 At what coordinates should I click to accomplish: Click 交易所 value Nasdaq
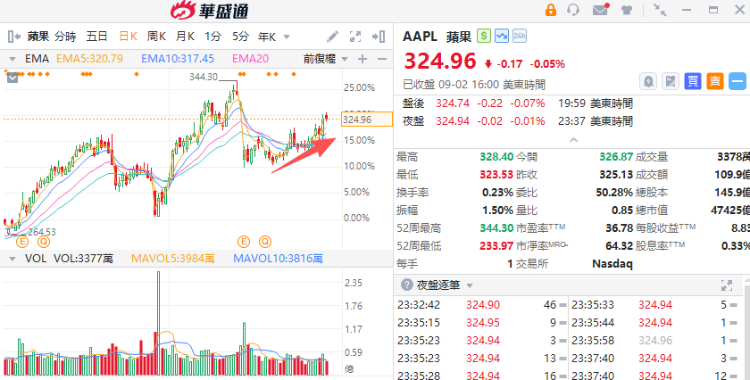point(612,264)
